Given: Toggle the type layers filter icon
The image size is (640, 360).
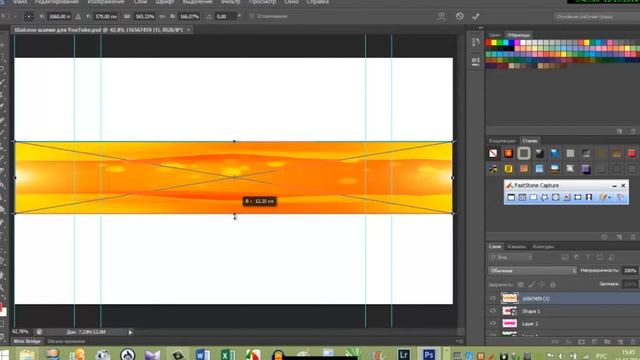Looking at the screenshot, I should click(x=588, y=258).
